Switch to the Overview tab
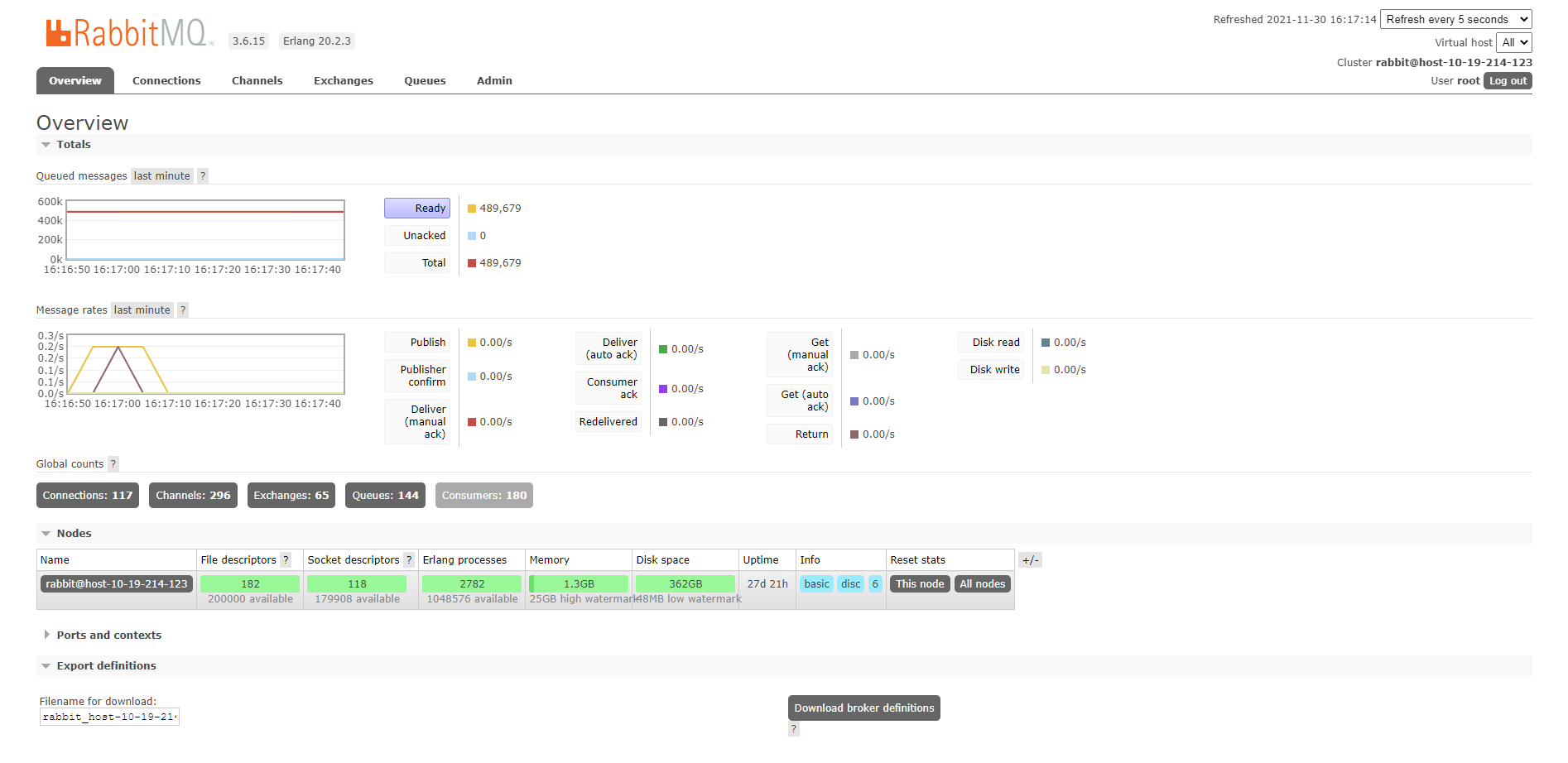Viewport: 1568px width, 763px height. [75, 80]
